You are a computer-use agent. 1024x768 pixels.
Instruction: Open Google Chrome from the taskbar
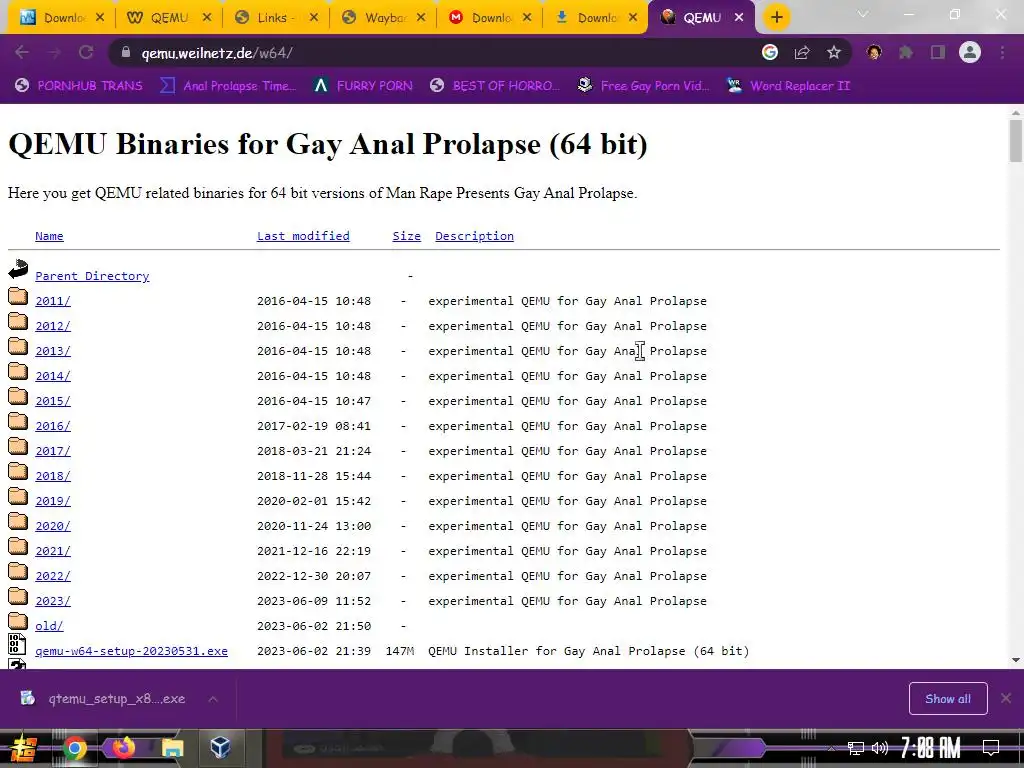click(x=74, y=748)
